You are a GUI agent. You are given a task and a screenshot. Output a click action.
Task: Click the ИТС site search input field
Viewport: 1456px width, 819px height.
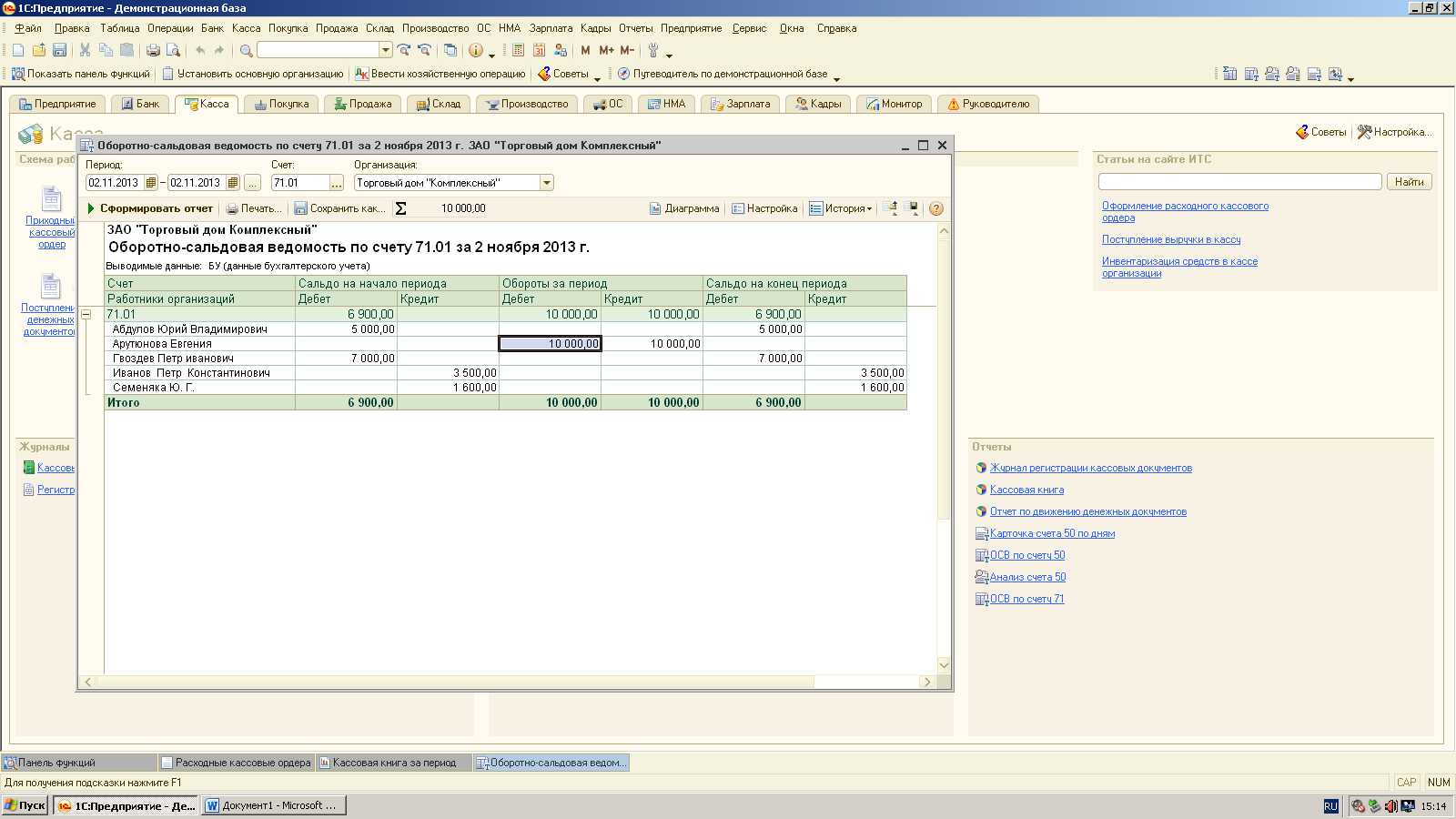coord(1239,182)
